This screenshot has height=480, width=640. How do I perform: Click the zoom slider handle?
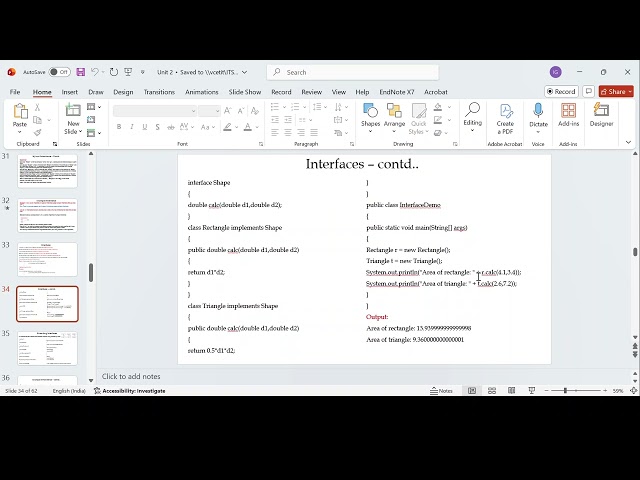(565, 391)
